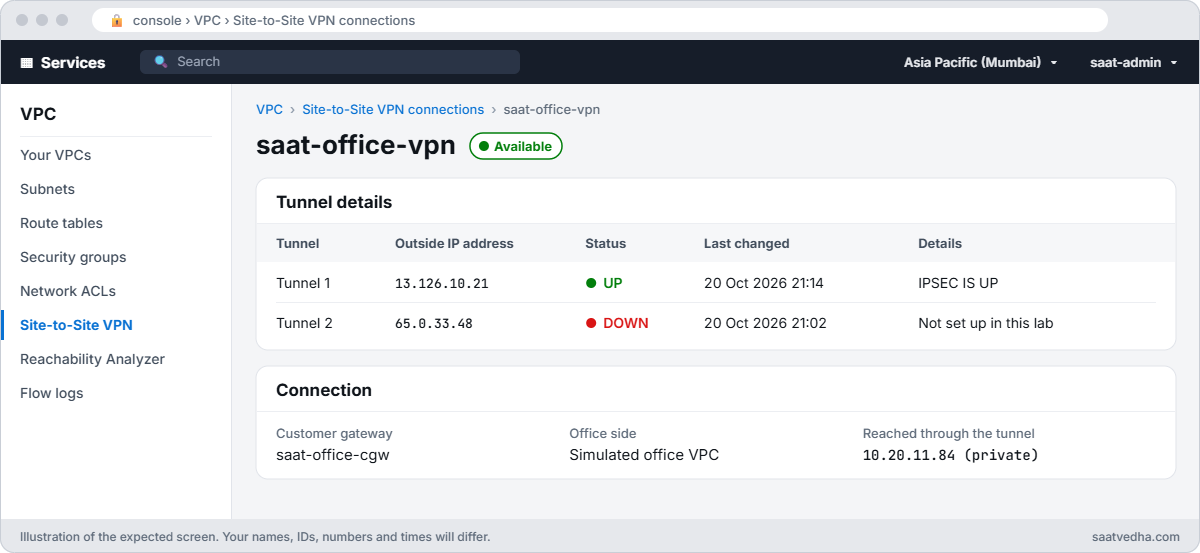The image size is (1200, 553).
Task: Open Route tables sidebar item
Action: [62, 223]
